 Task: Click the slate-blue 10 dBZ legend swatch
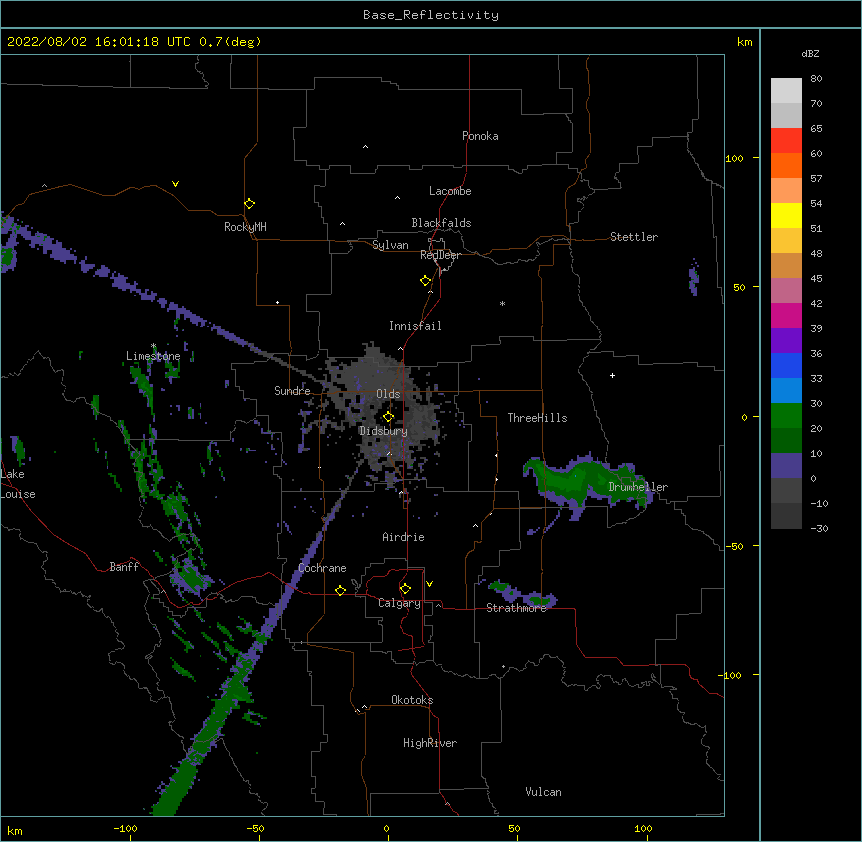pos(786,466)
